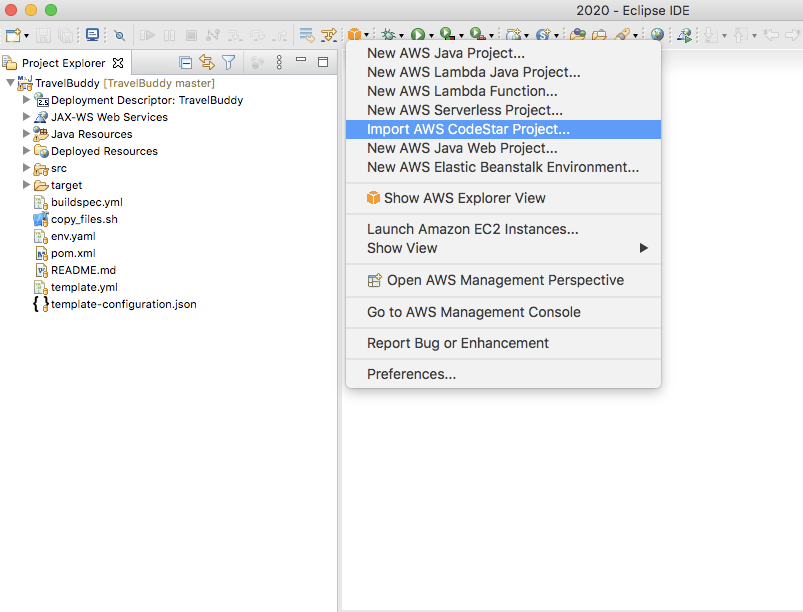
Task: Click the green bug Debug icon
Action: (389, 34)
